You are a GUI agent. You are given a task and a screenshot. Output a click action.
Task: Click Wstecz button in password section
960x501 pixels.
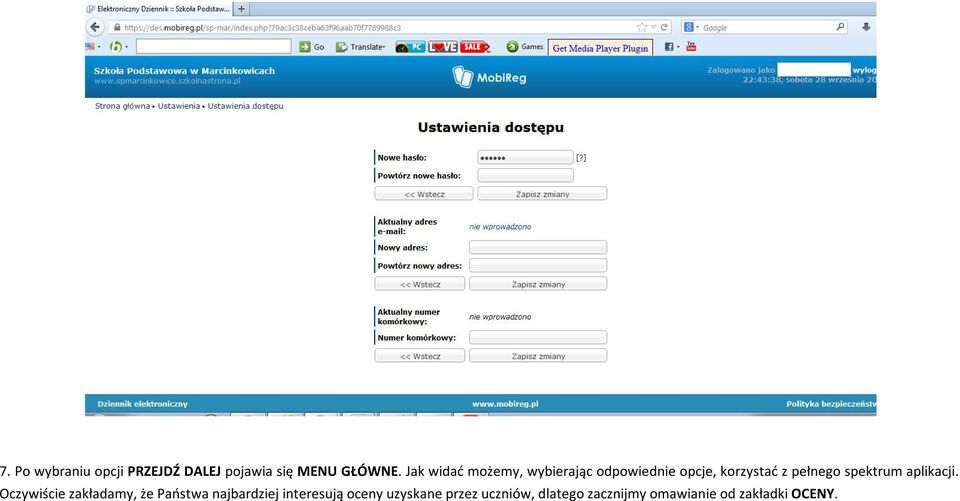click(424, 194)
